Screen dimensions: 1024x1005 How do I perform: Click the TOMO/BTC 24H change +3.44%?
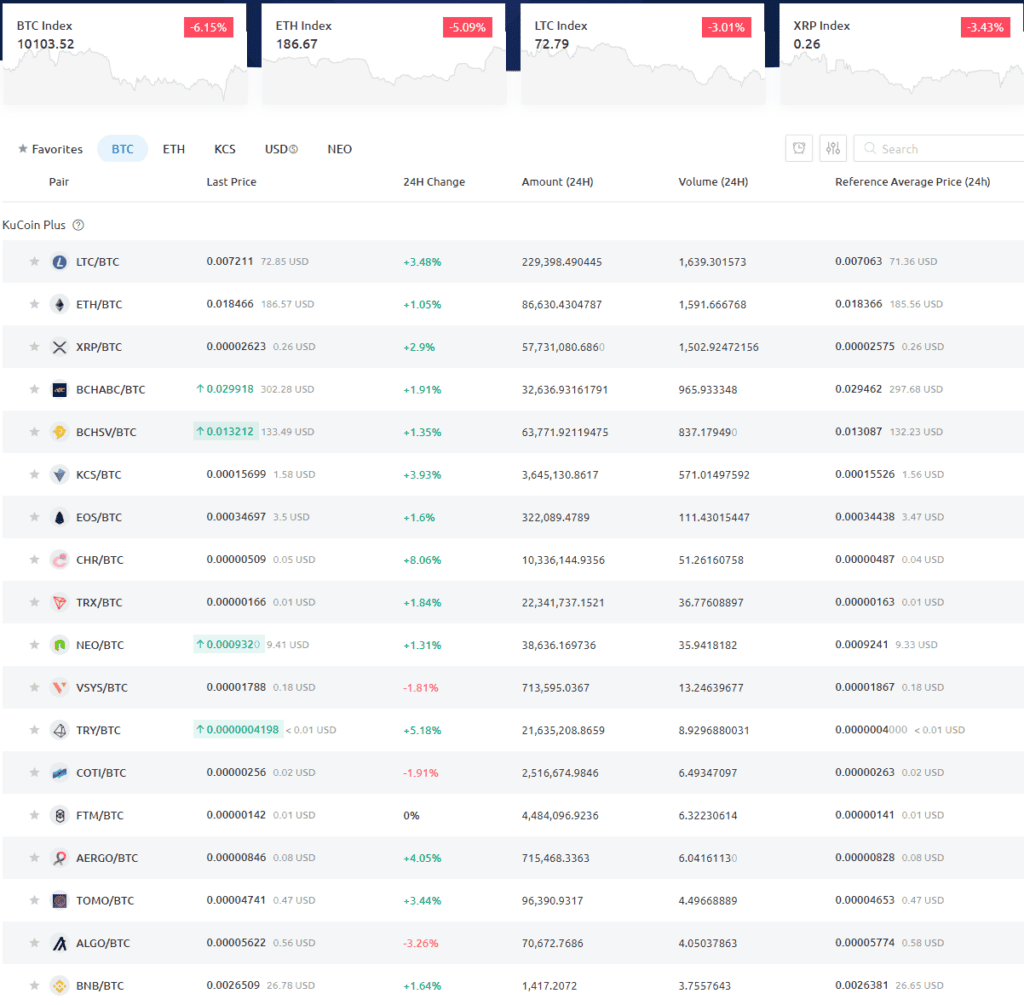coord(422,901)
